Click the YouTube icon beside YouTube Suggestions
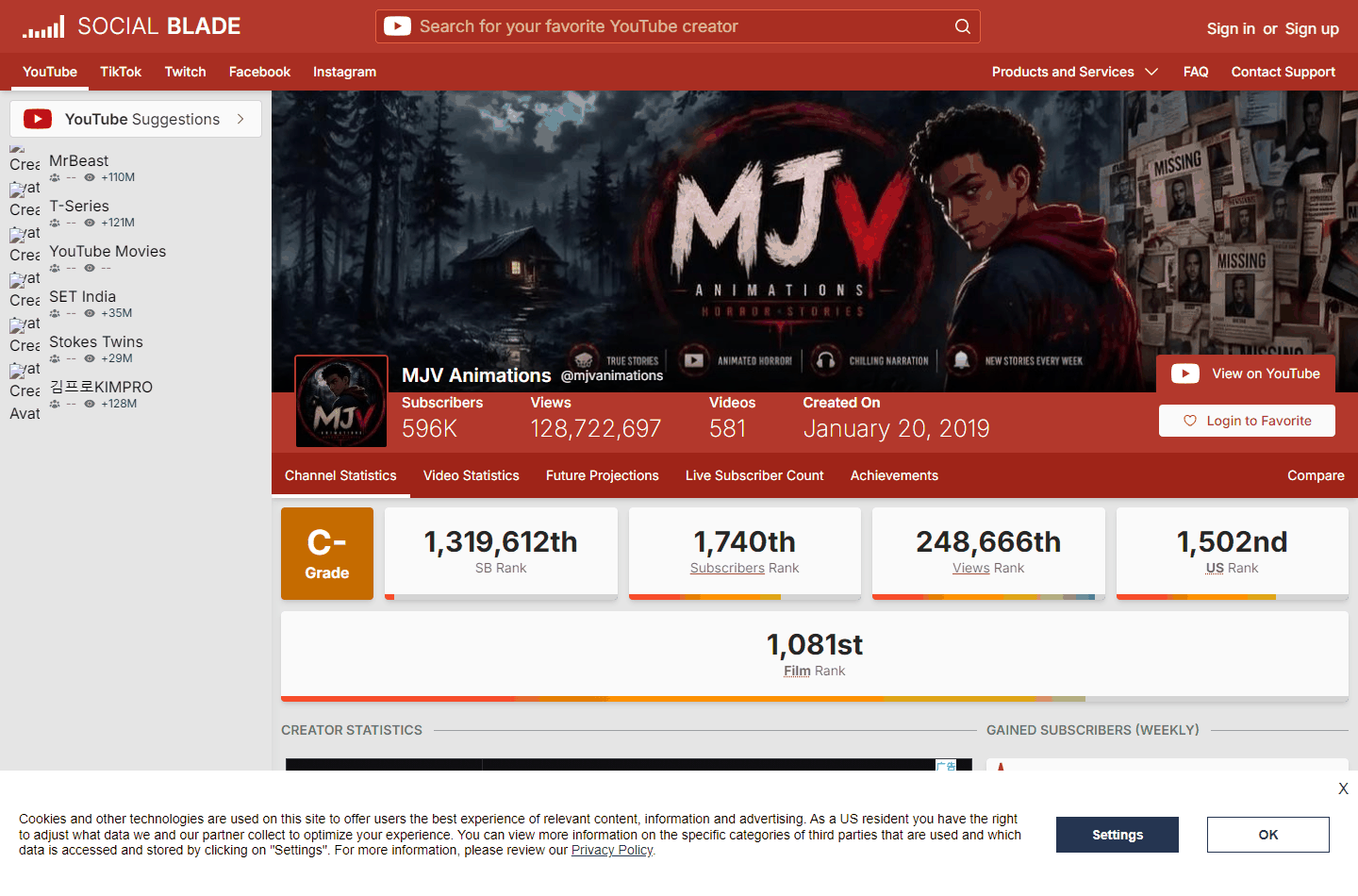 pos(38,119)
